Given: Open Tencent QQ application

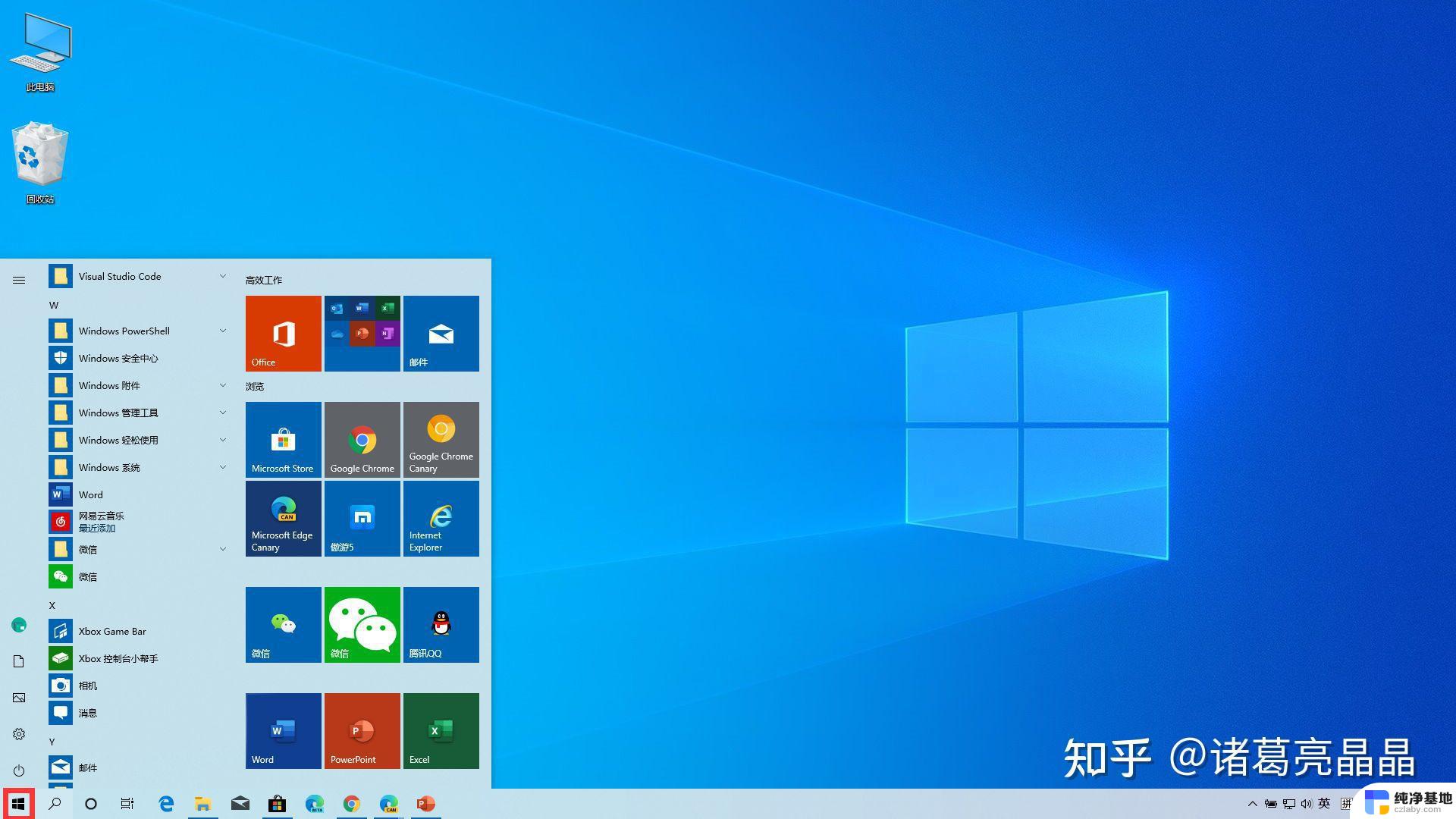Looking at the screenshot, I should [441, 624].
